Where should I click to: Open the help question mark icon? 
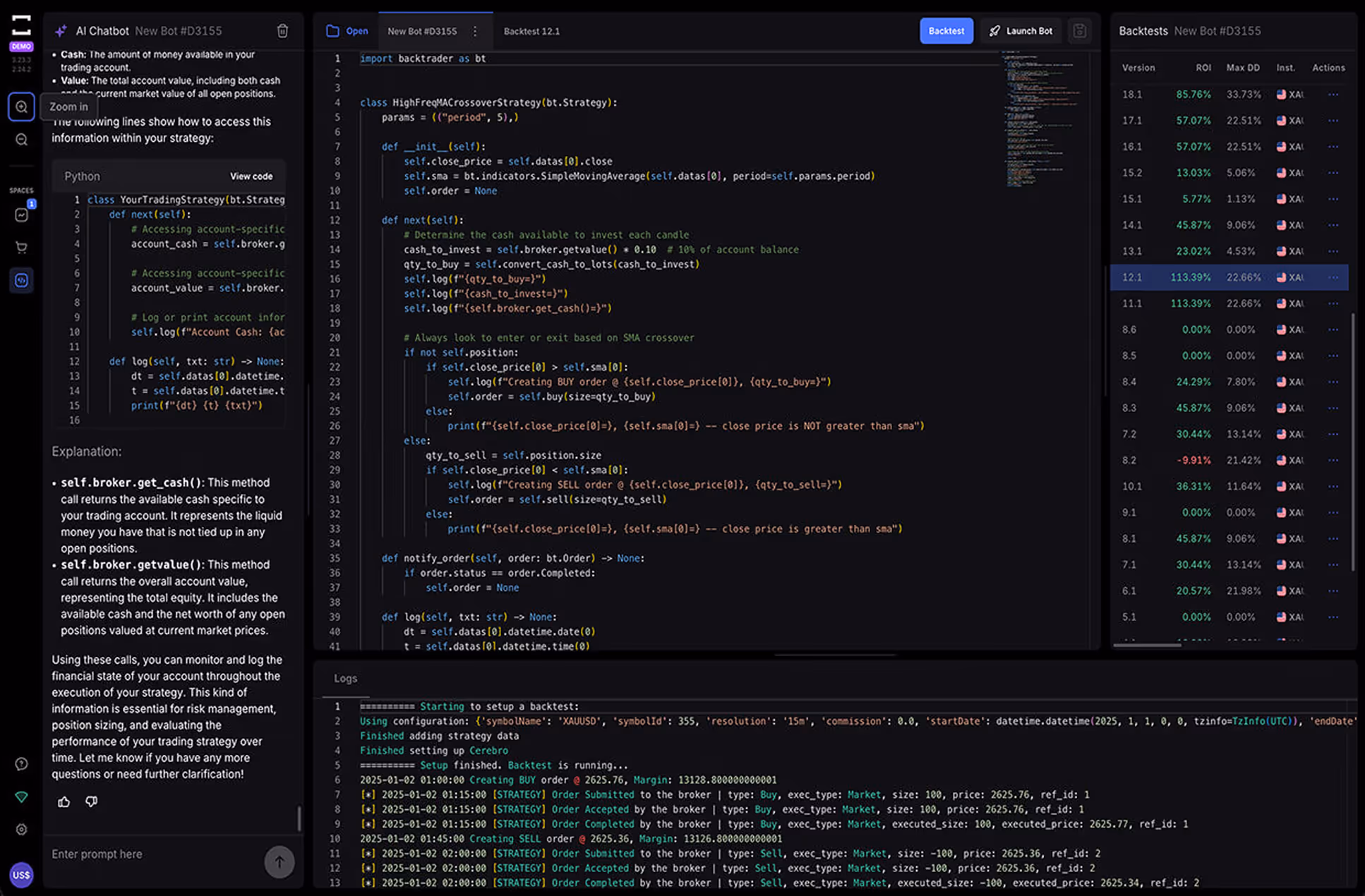click(21, 764)
